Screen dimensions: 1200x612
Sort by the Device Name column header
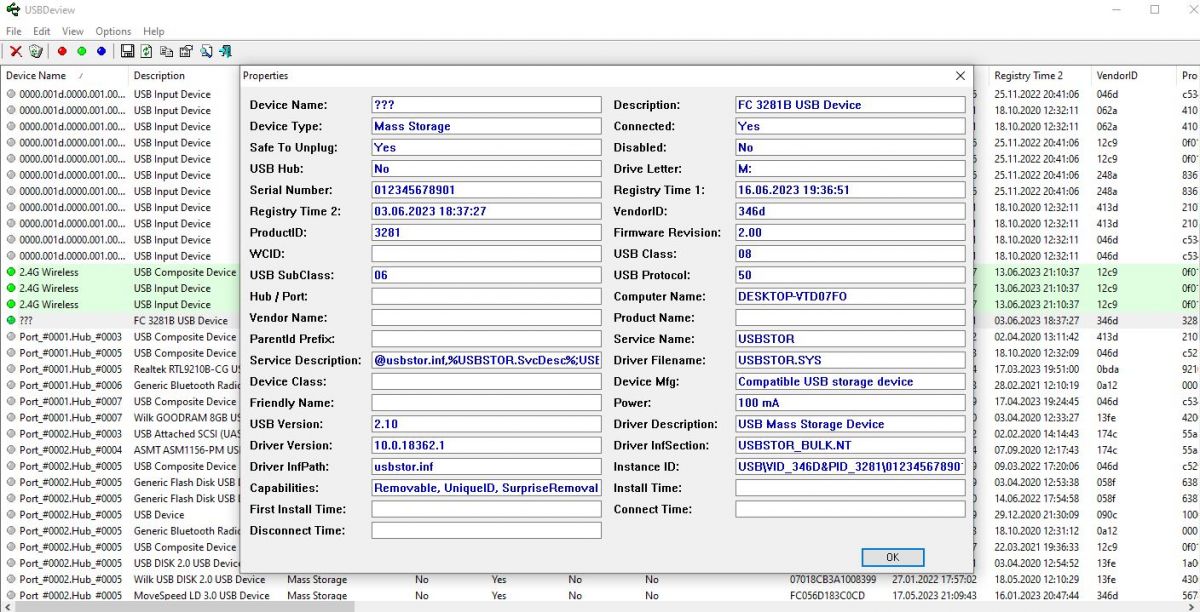click(x=64, y=75)
